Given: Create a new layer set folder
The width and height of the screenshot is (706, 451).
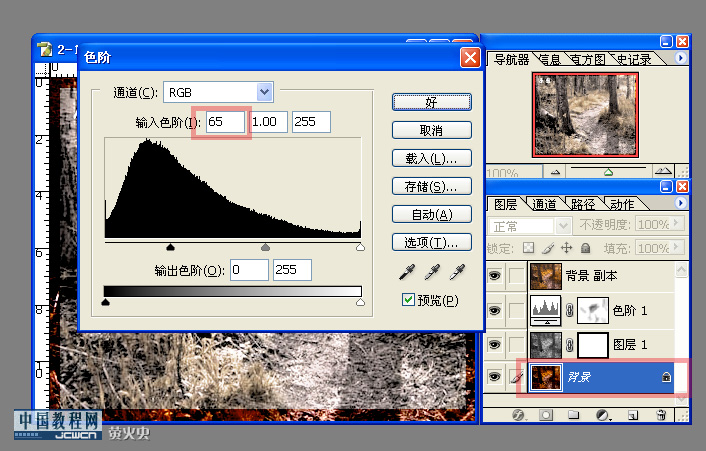Looking at the screenshot, I should 573,415.
